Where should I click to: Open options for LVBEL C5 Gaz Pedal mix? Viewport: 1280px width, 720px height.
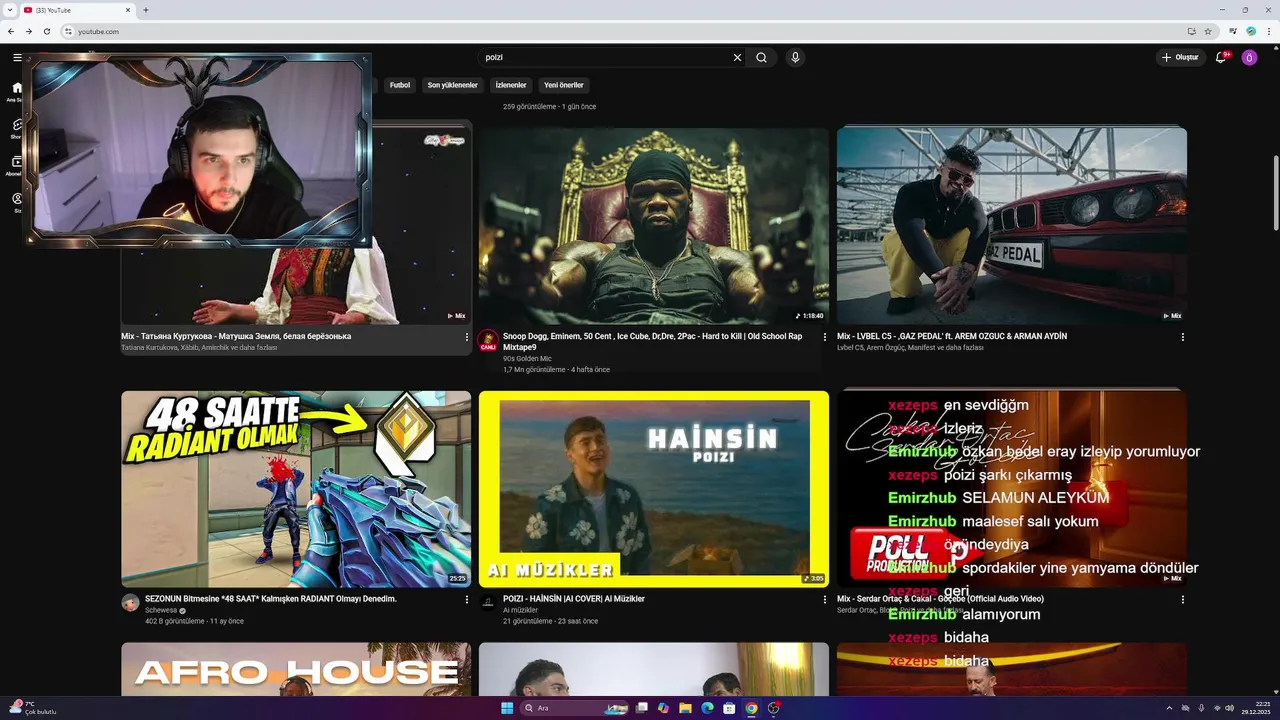[x=1183, y=337]
